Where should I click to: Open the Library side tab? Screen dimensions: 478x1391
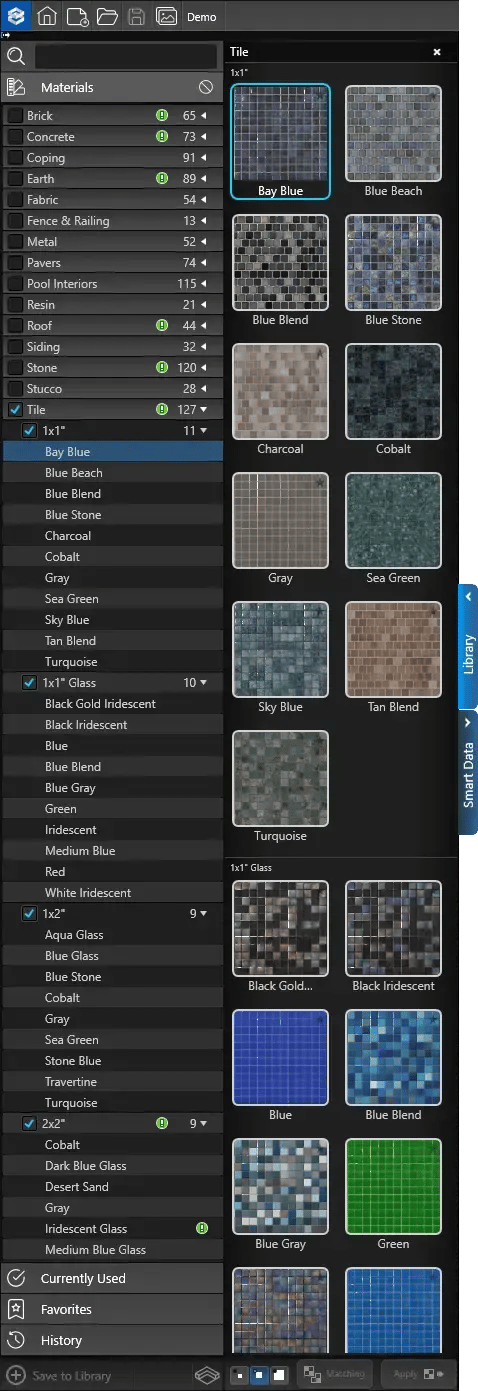[x=468, y=645]
